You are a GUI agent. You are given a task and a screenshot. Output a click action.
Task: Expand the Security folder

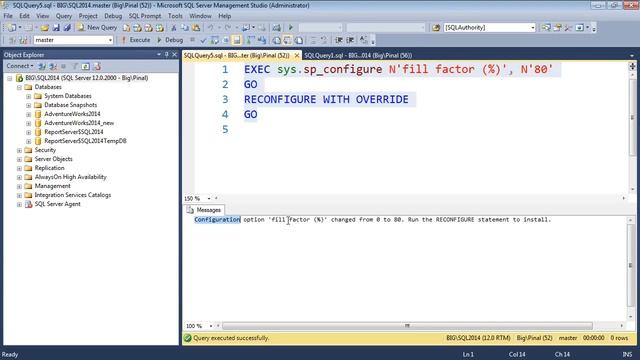19,150
